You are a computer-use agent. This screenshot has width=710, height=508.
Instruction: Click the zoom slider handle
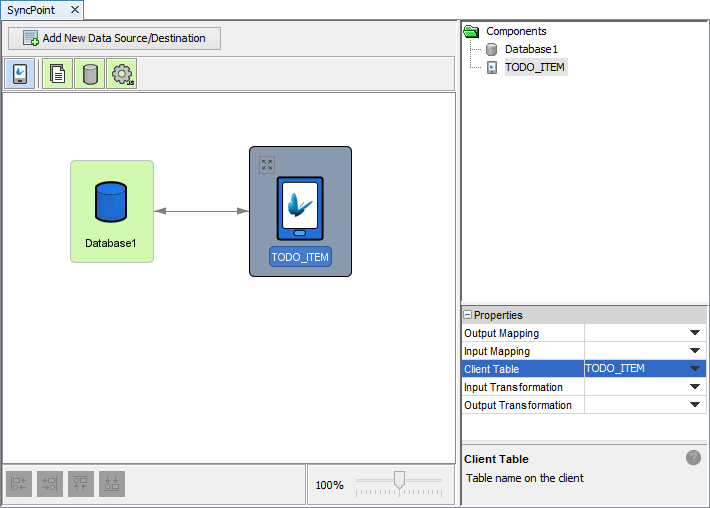coord(399,481)
